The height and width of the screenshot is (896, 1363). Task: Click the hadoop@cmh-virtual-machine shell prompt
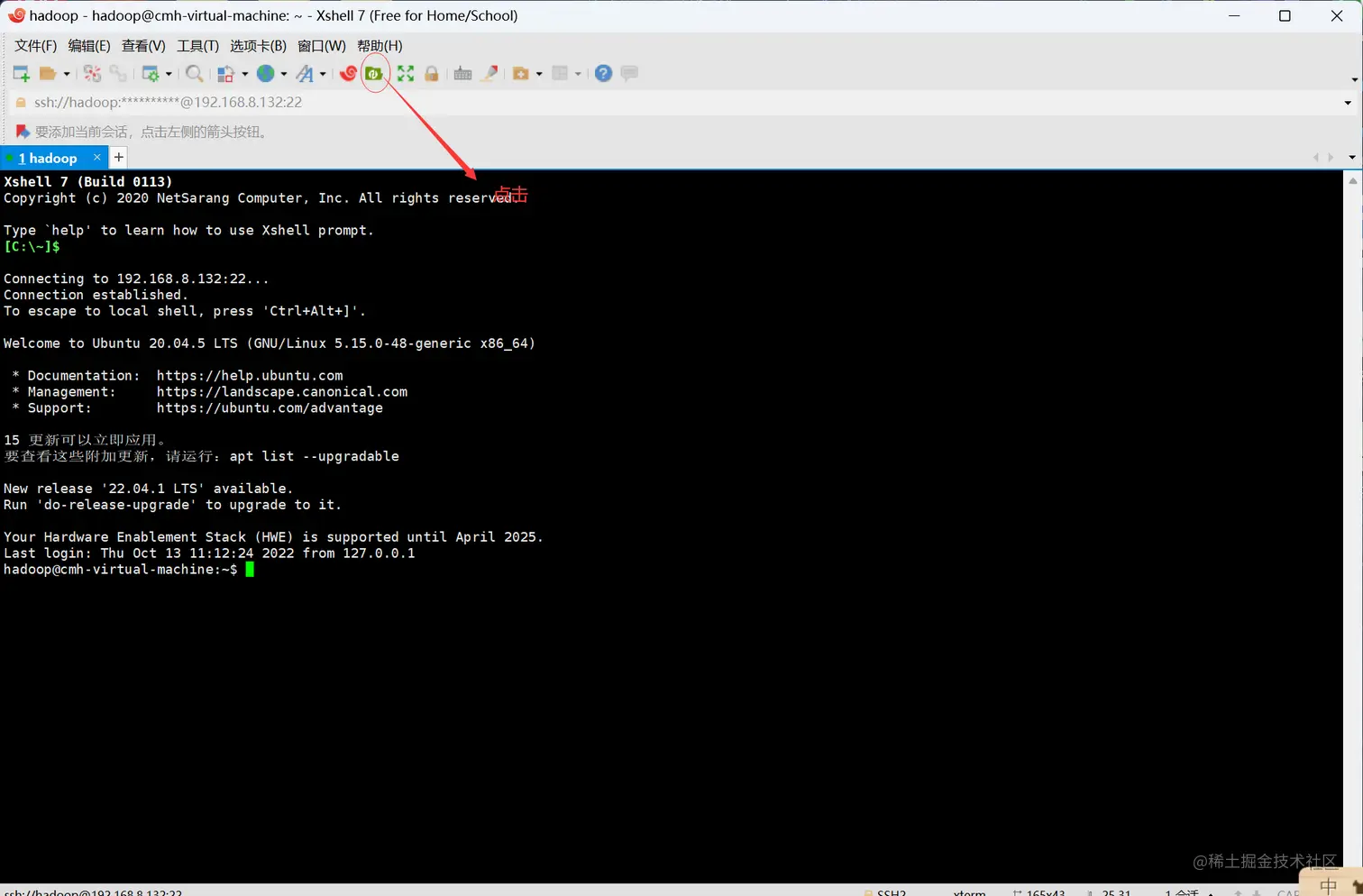click(x=121, y=570)
